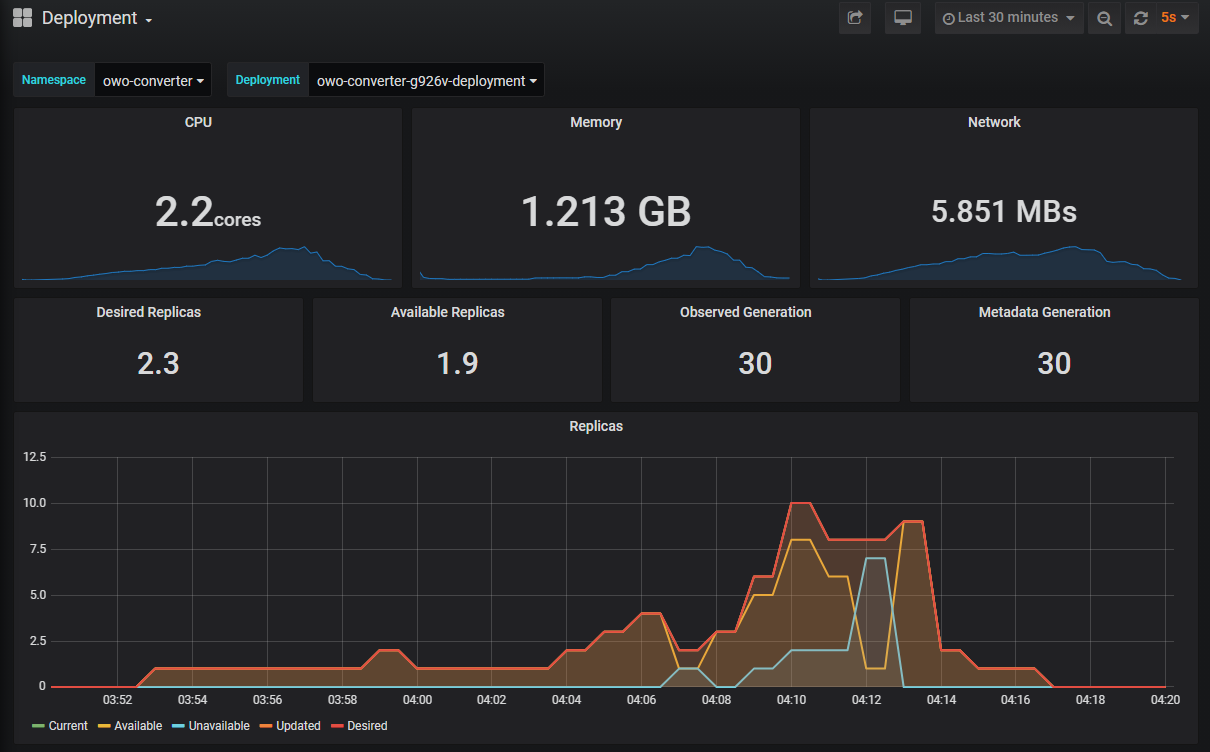Click the yellow Available legend color line
This screenshot has height=752, width=1210.
point(104,726)
